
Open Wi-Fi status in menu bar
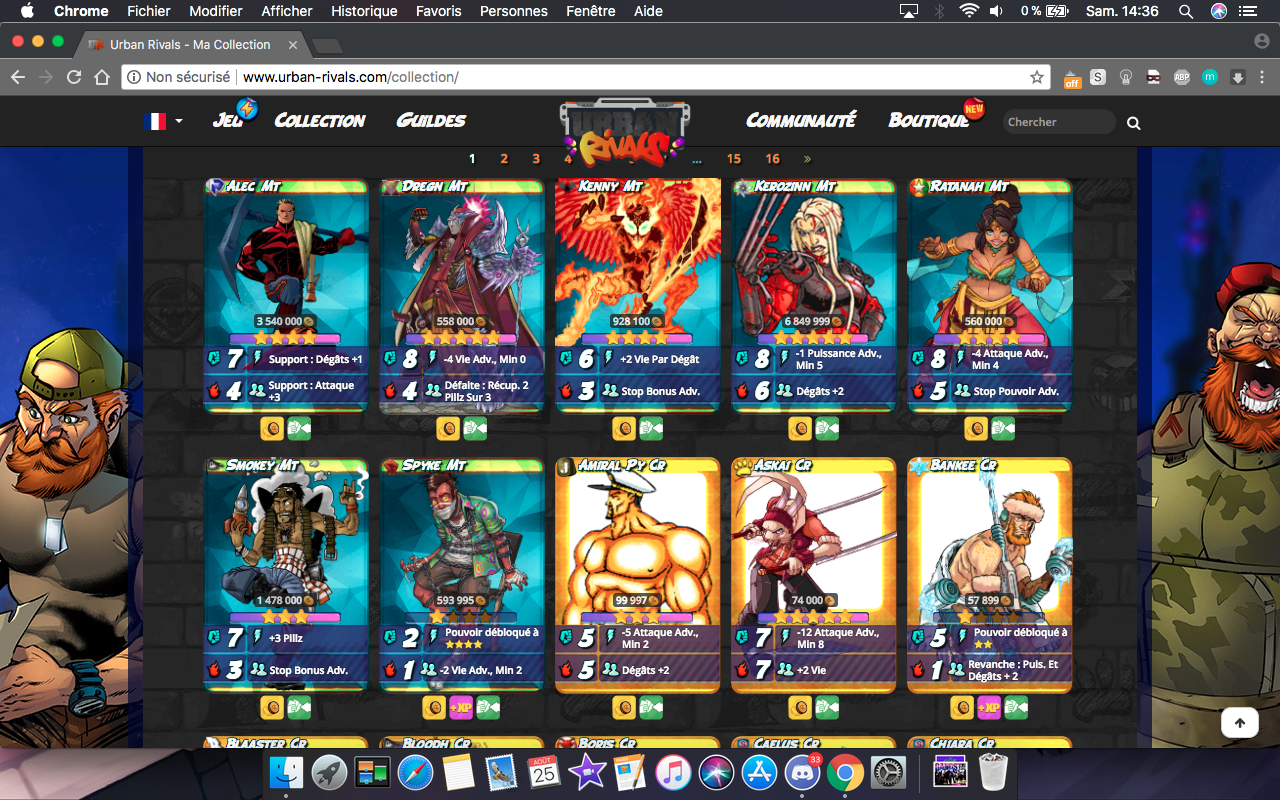tap(968, 11)
